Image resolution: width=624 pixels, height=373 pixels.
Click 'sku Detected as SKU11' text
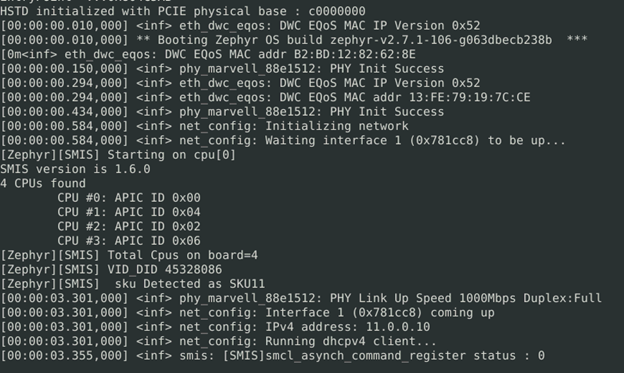190,284
